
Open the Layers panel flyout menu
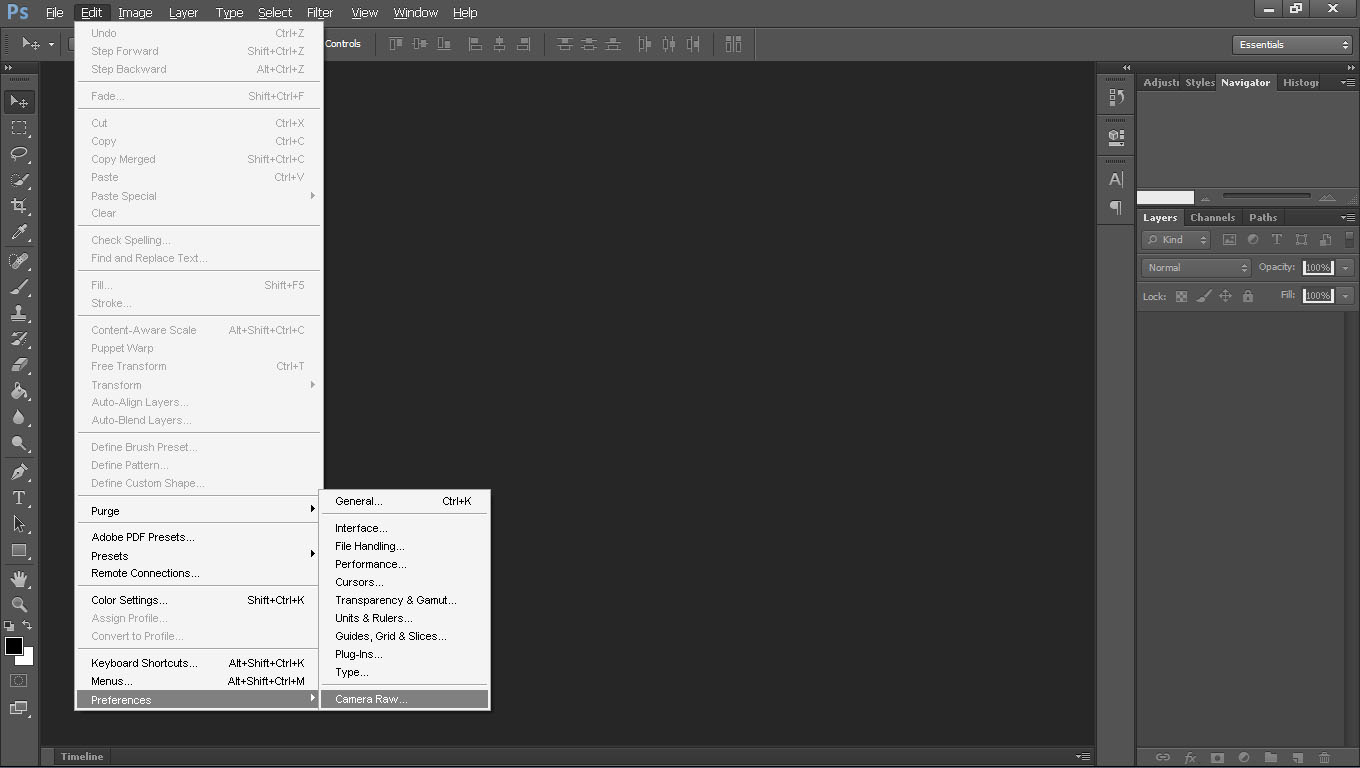tap(1347, 218)
